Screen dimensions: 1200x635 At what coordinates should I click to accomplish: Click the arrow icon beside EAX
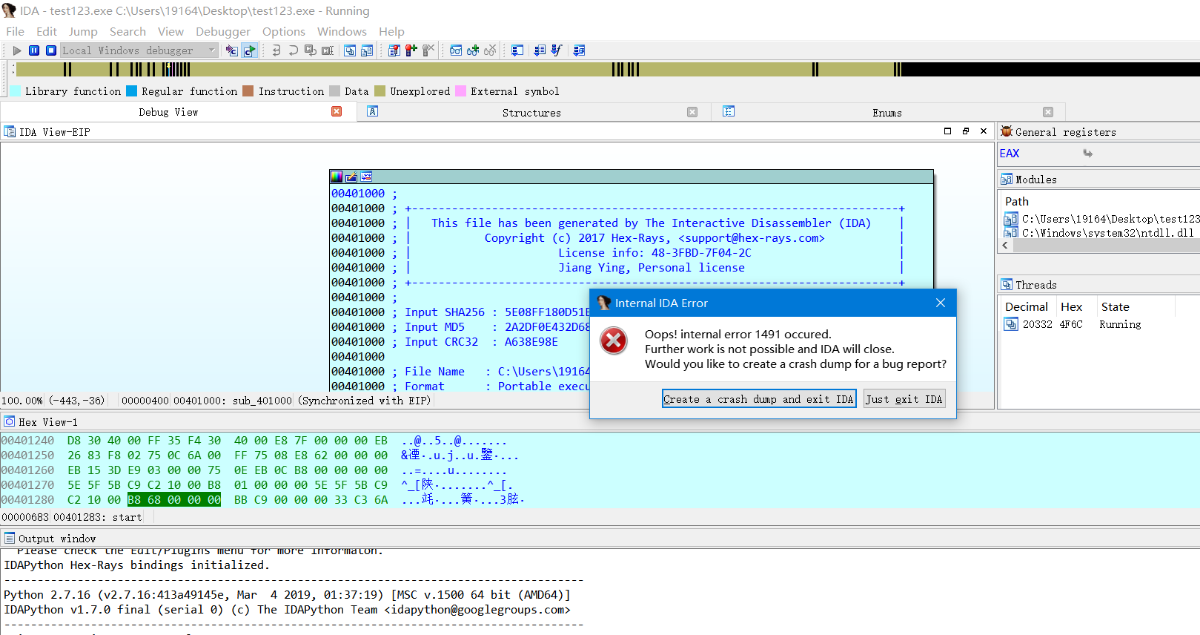(x=1088, y=153)
